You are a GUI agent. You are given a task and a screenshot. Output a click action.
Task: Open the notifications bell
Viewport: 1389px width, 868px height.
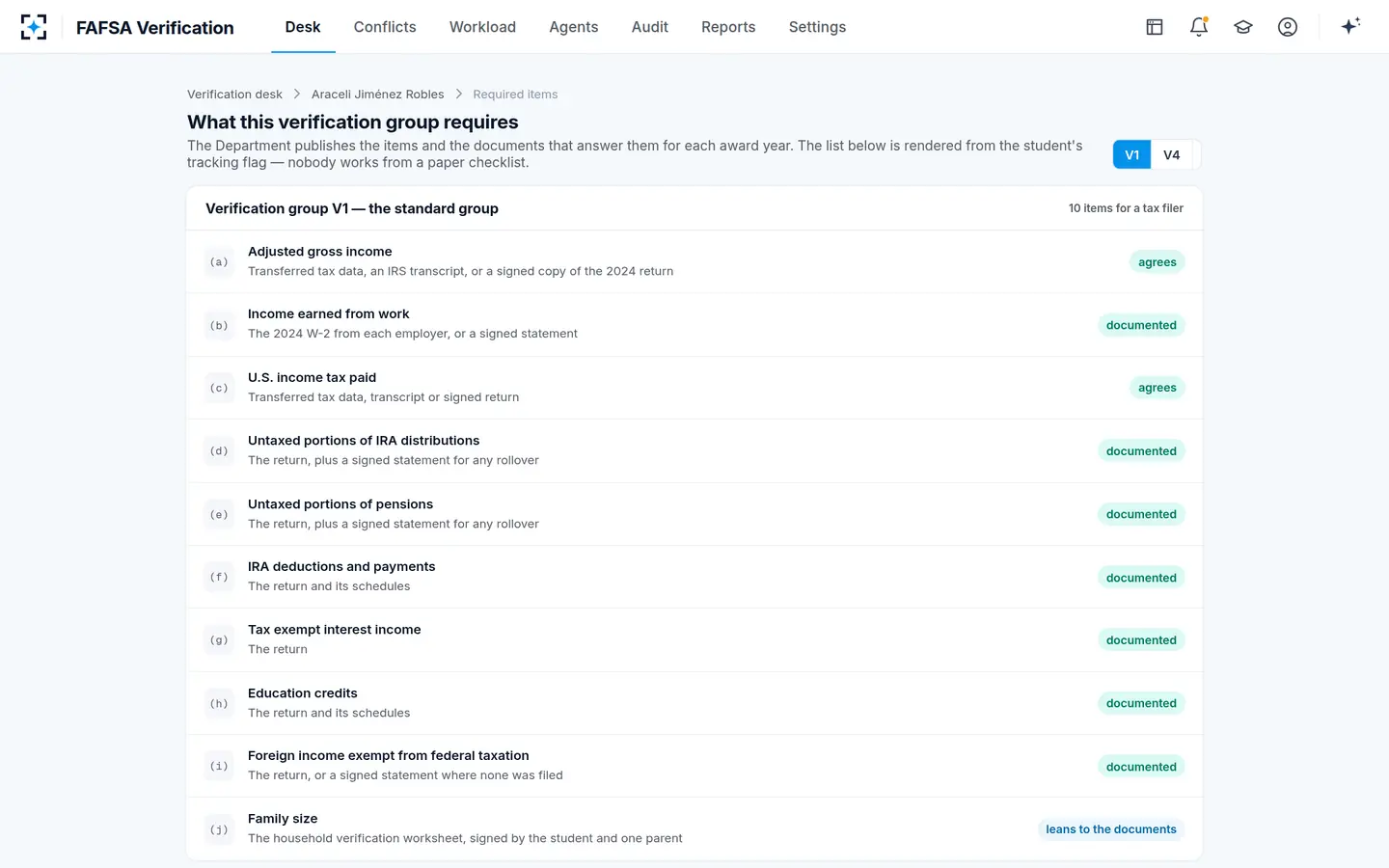click(1199, 27)
